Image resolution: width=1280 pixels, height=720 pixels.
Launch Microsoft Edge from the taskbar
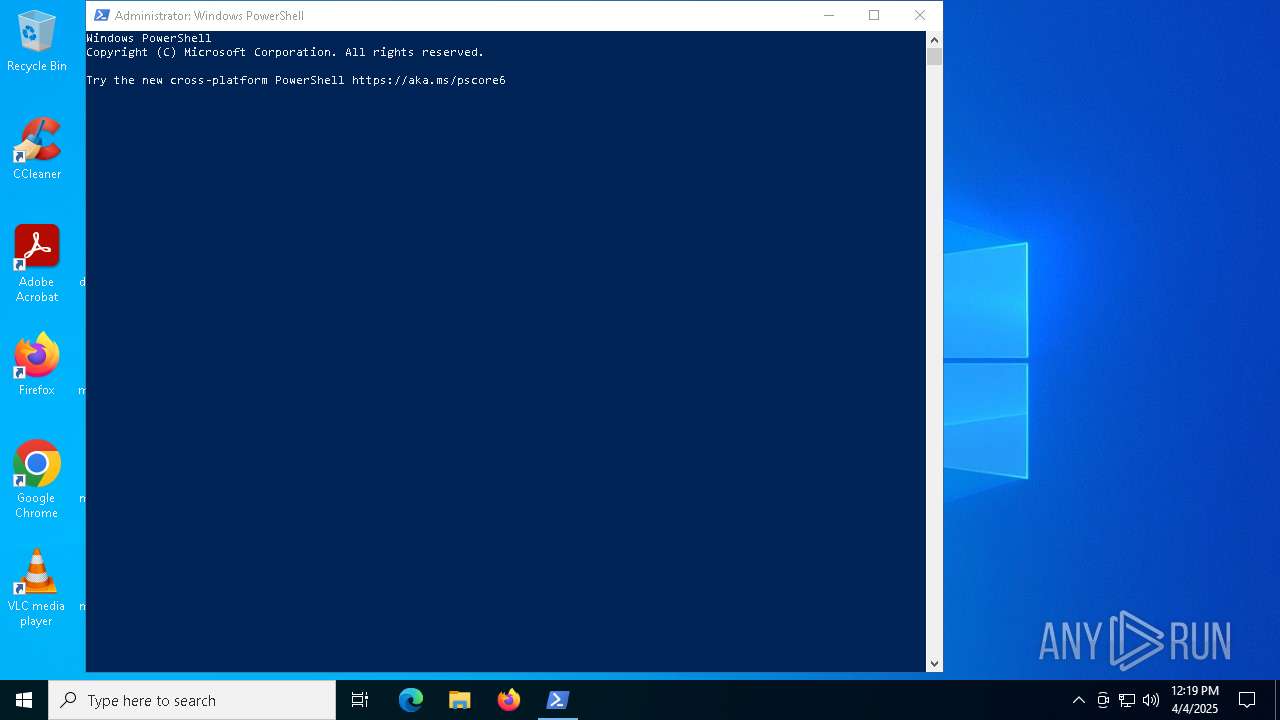(x=411, y=700)
